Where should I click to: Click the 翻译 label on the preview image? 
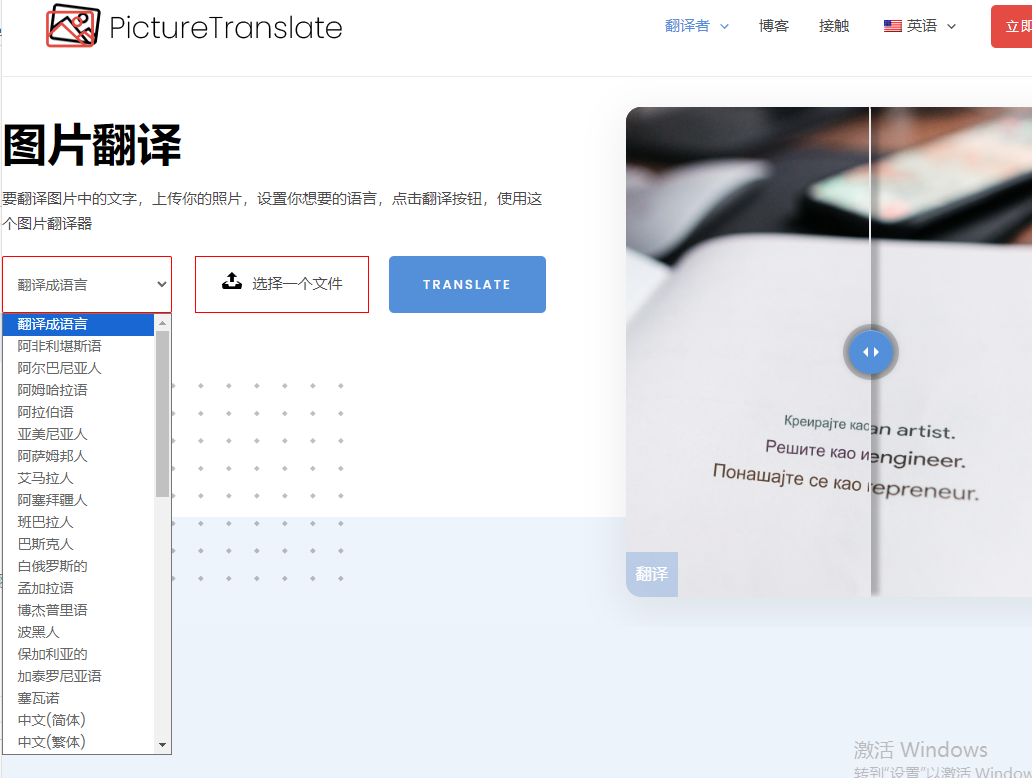(x=652, y=574)
